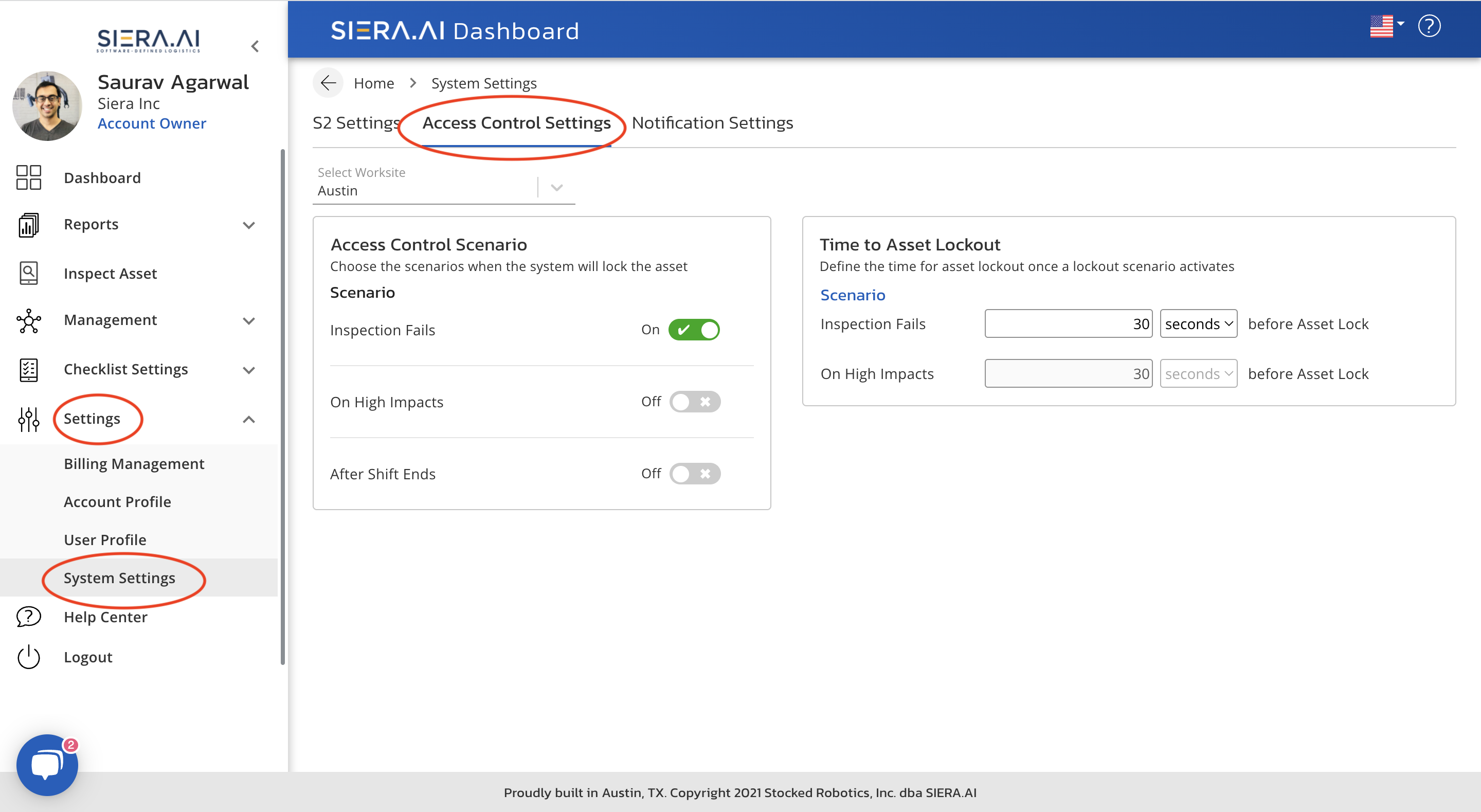The image size is (1481, 812).
Task: Select the Reports icon in the sidebar
Action: pyautogui.click(x=28, y=224)
